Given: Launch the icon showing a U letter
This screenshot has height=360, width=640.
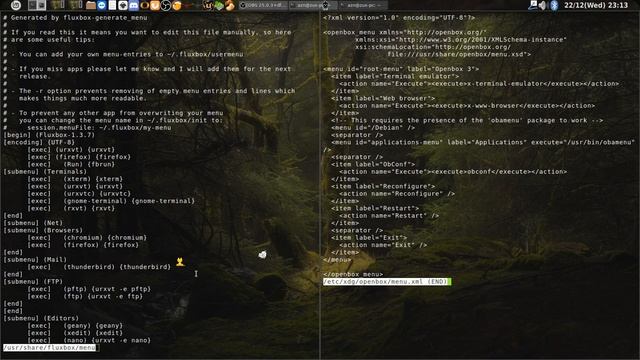Looking at the screenshot, I should (x=207, y=5).
